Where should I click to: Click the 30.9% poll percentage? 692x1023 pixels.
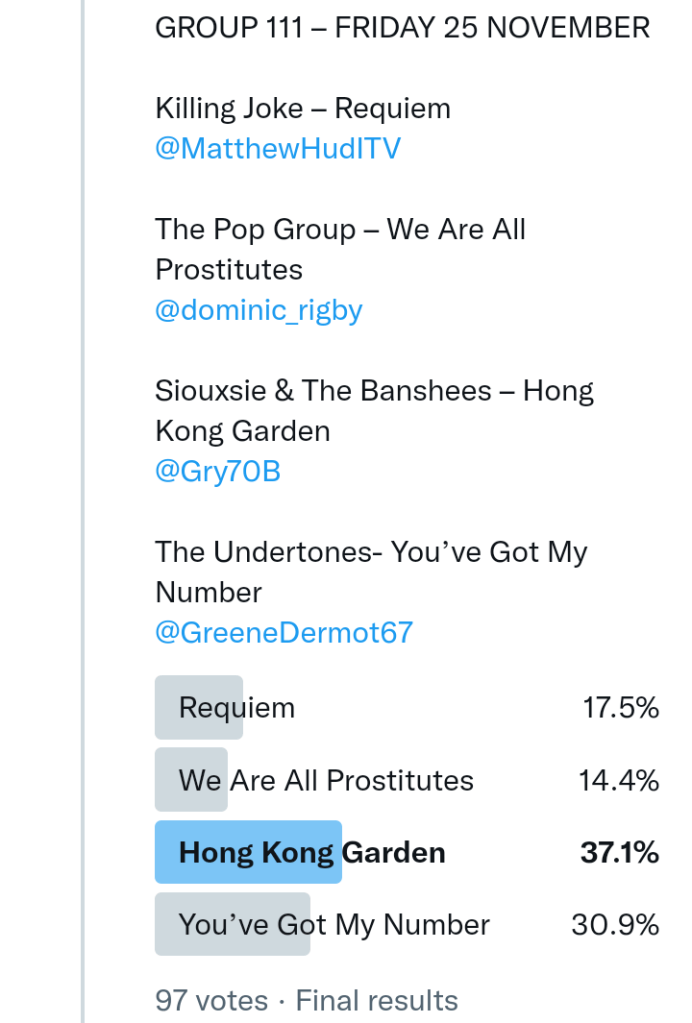tap(615, 925)
